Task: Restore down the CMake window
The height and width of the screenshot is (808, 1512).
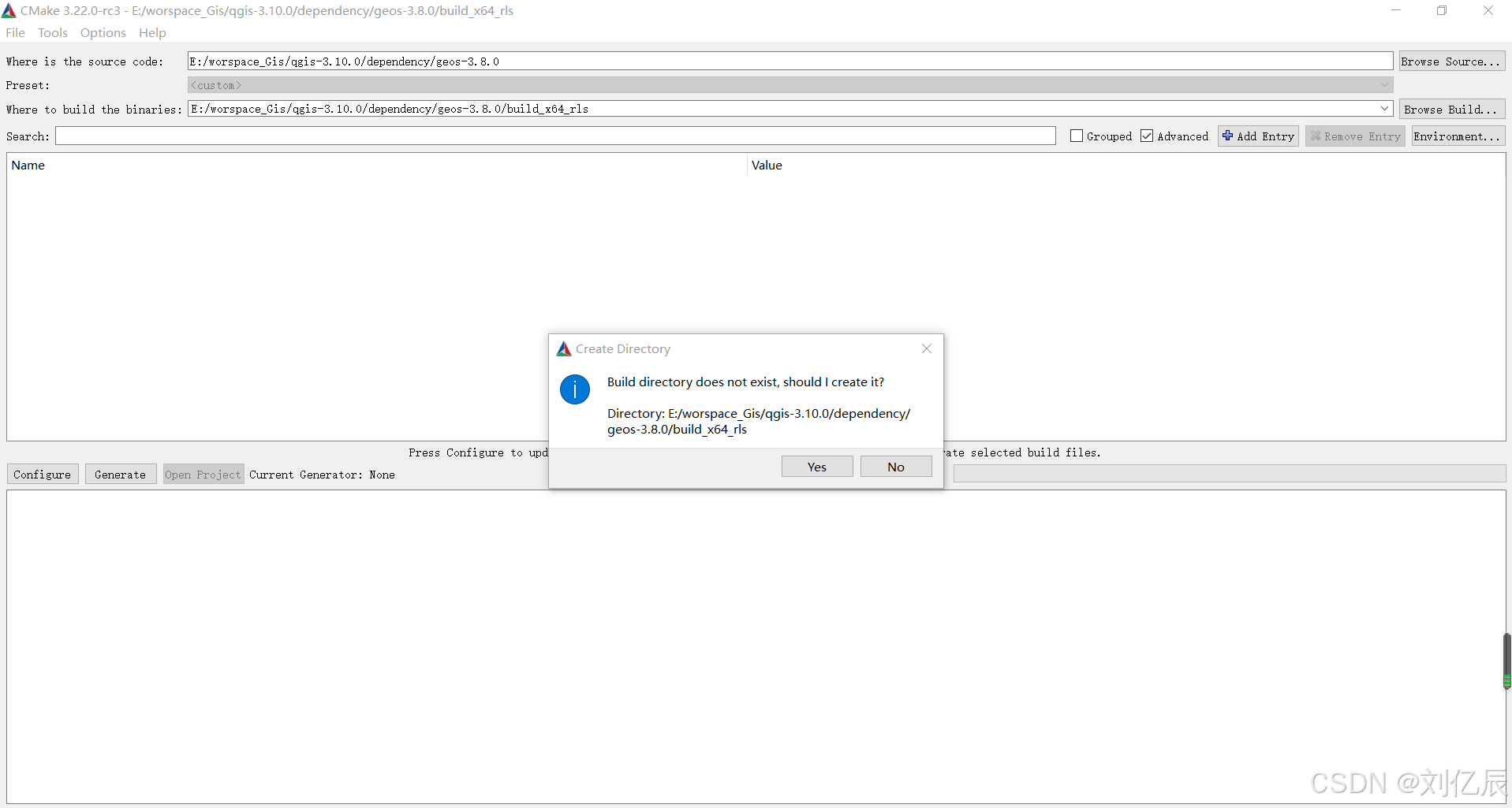Action: [x=1442, y=10]
